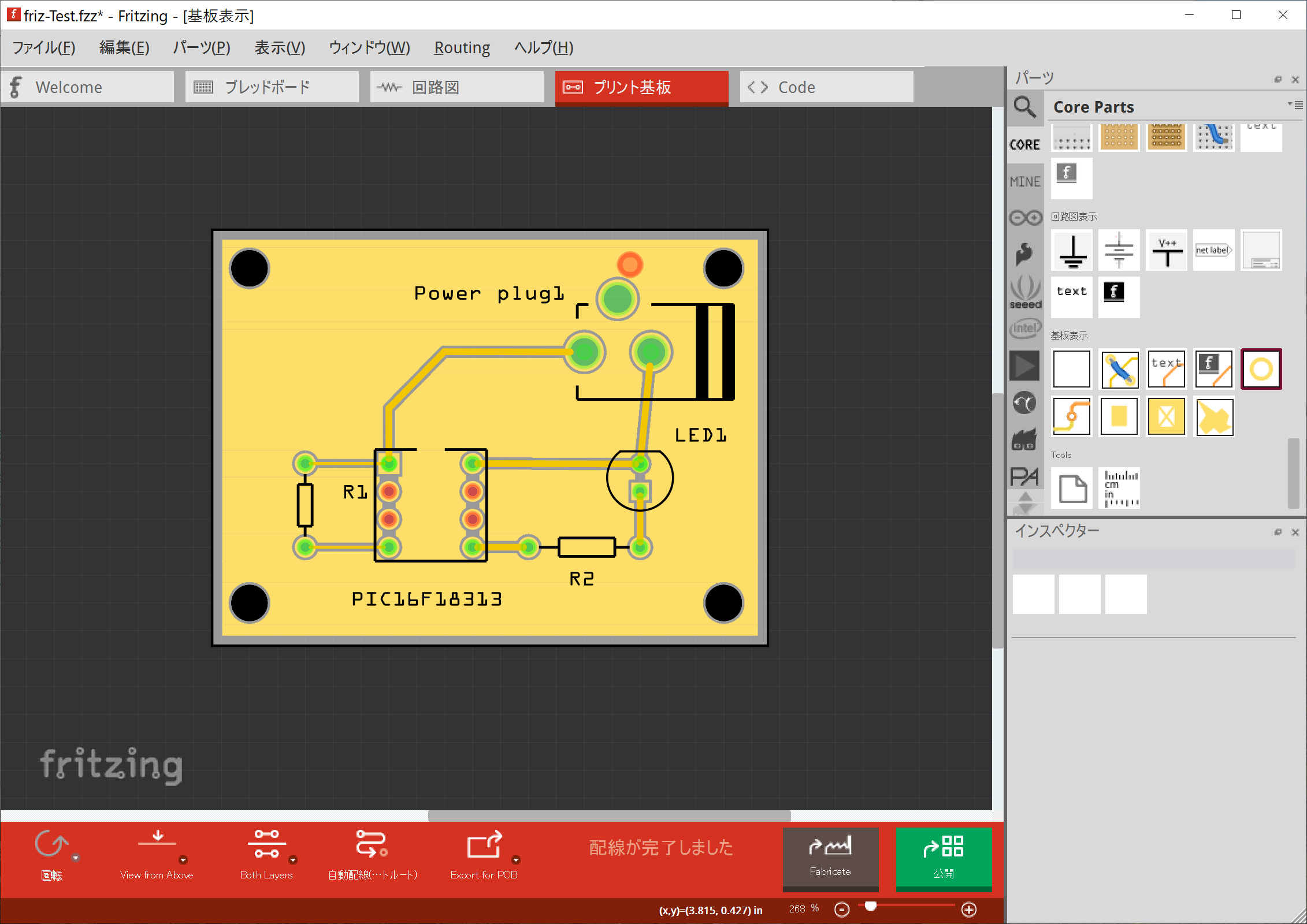This screenshot has height=924, width=1307.
Task: Open the Routing menu
Action: pyautogui.click(x=462, y=47)
